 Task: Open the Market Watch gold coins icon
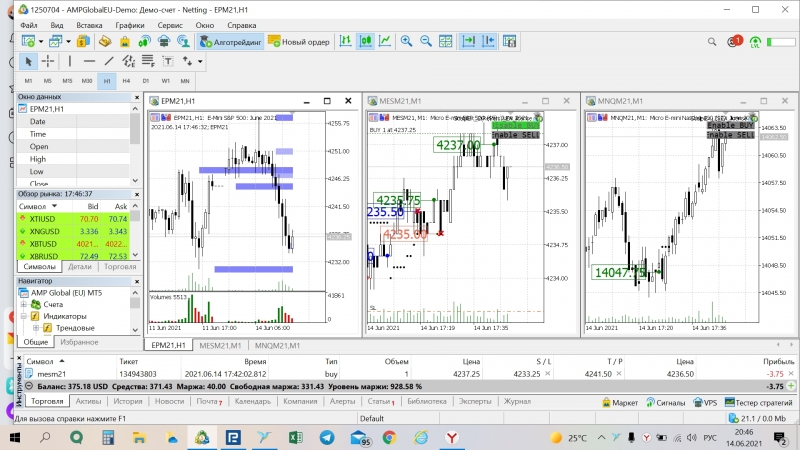(x=105, y=42)
